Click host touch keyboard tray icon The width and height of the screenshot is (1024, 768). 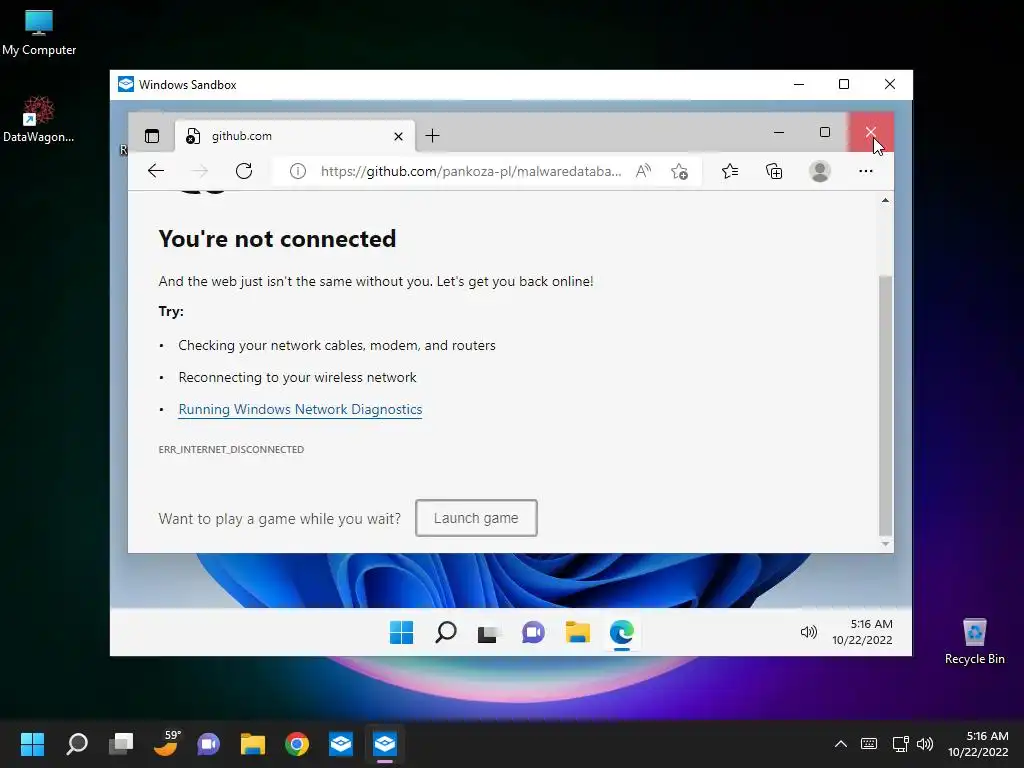pos(869,744)
